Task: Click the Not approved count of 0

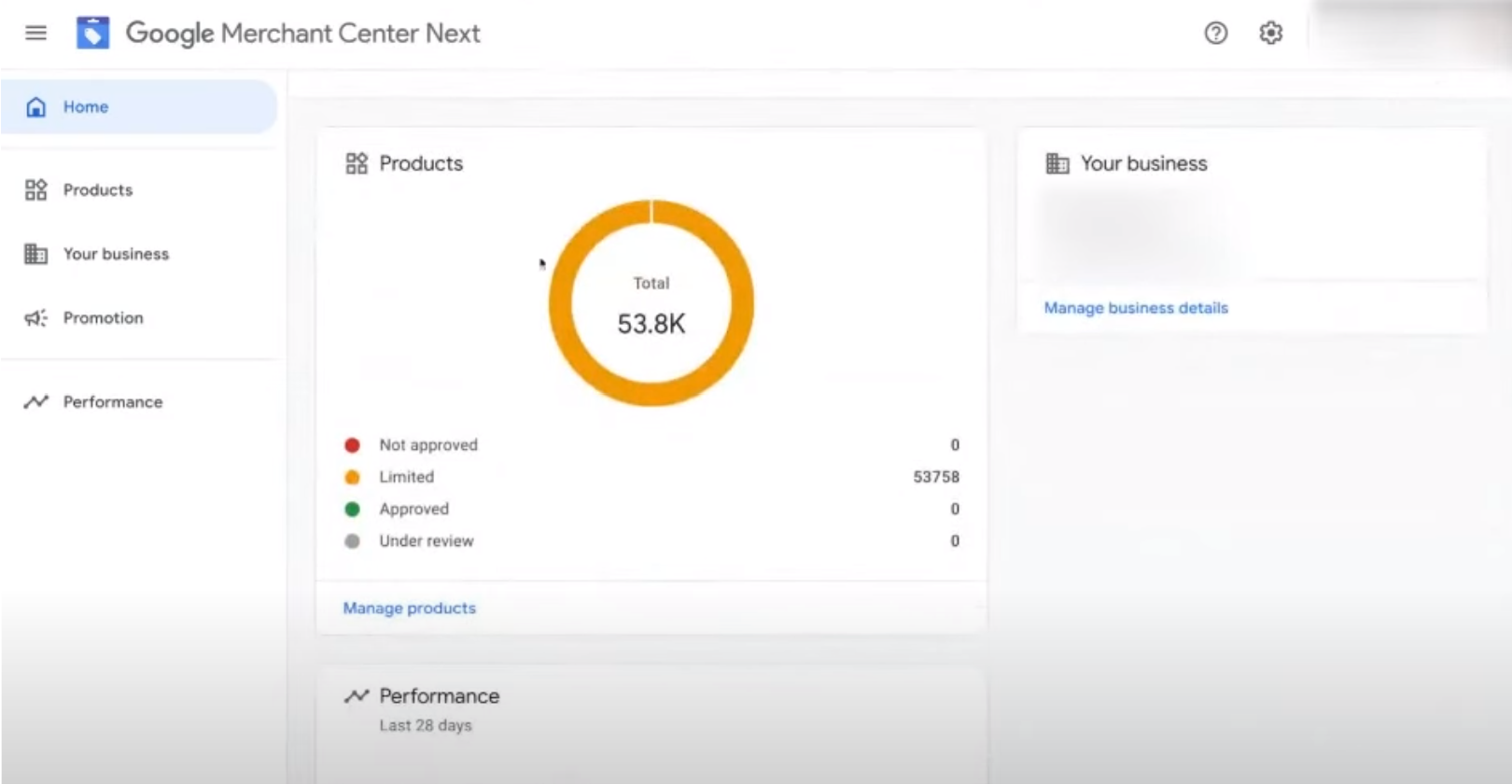Action: pos(955,445)
